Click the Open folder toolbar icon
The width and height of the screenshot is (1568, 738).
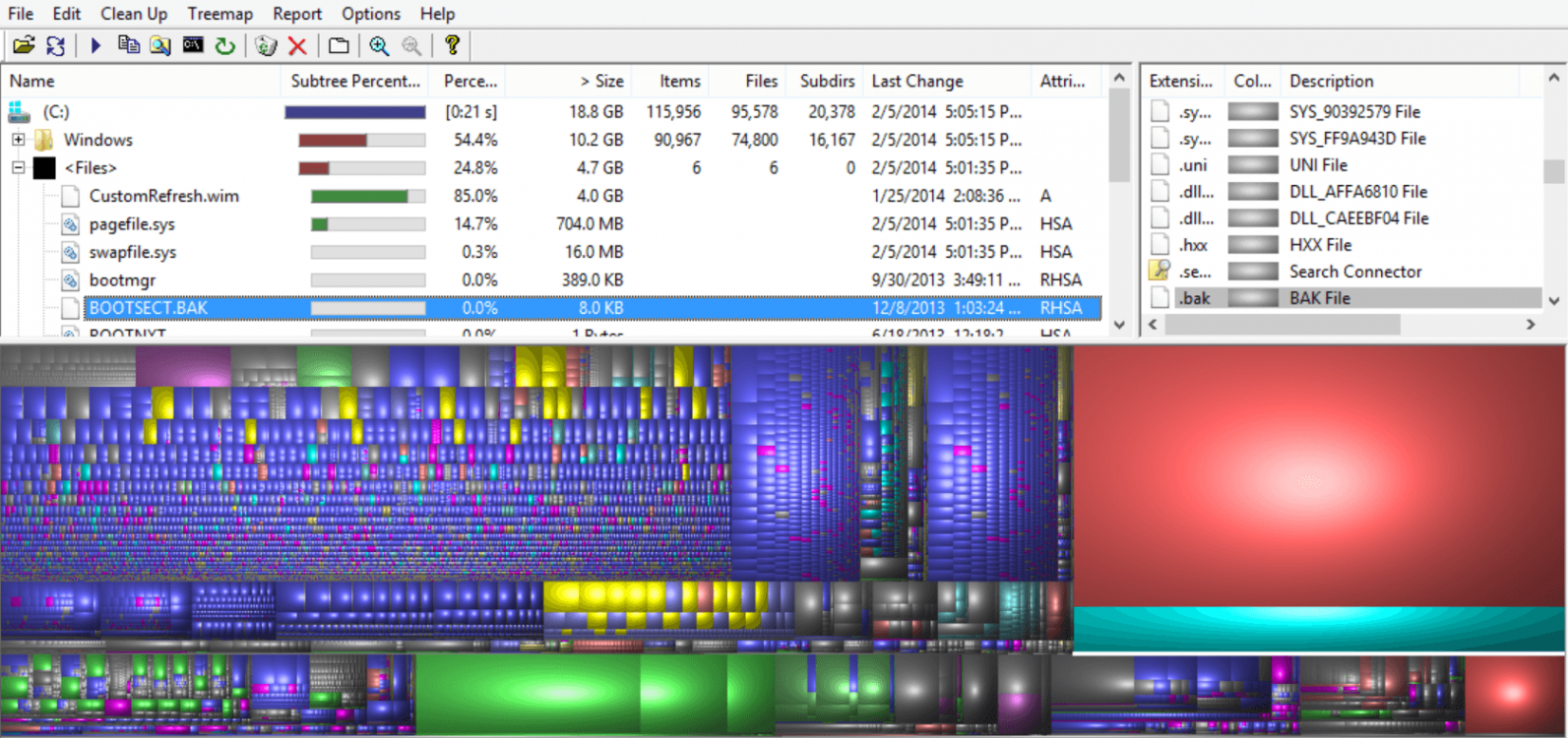point(24,45)
